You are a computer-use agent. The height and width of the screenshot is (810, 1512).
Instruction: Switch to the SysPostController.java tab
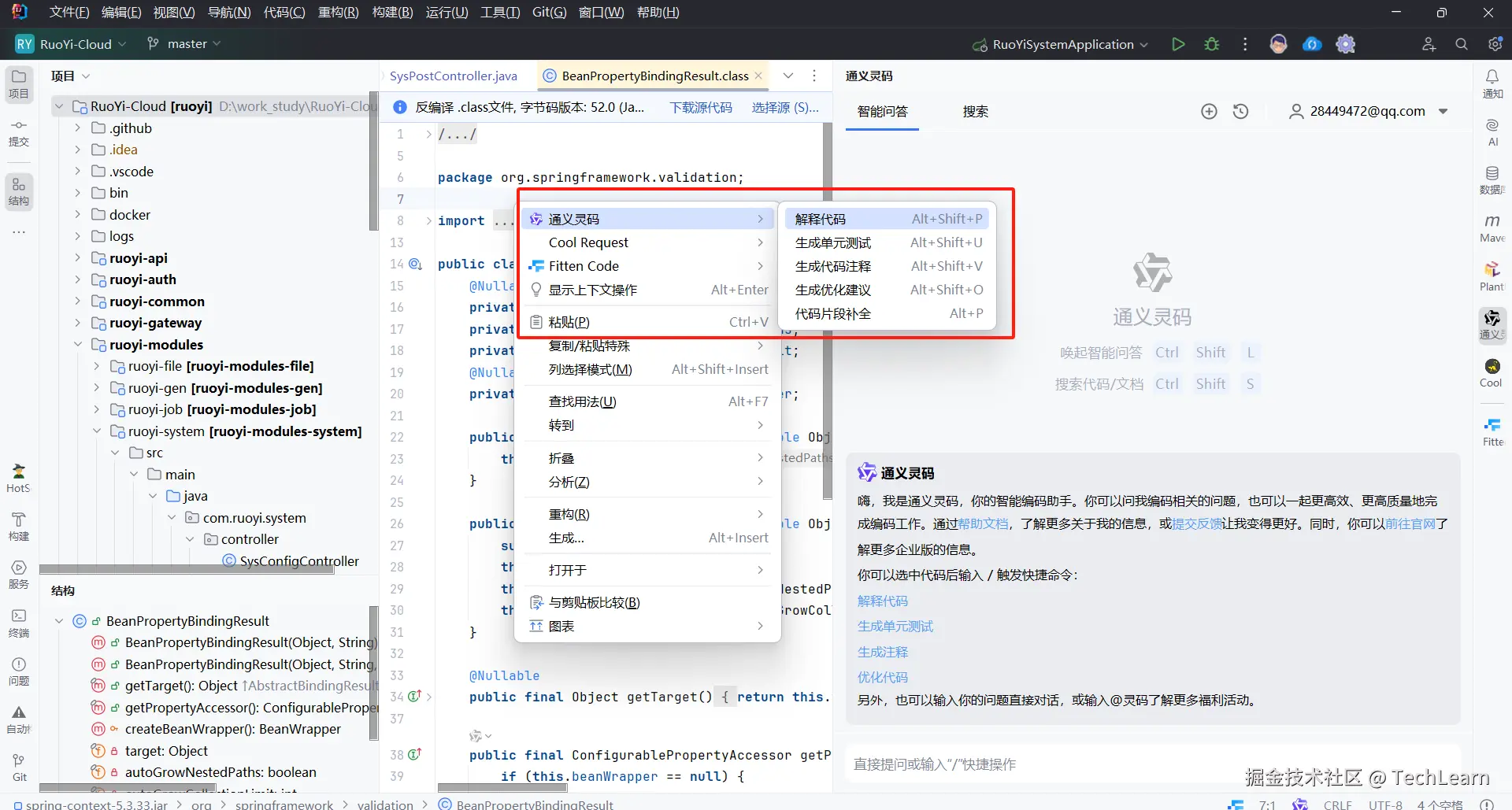(454, 76)
